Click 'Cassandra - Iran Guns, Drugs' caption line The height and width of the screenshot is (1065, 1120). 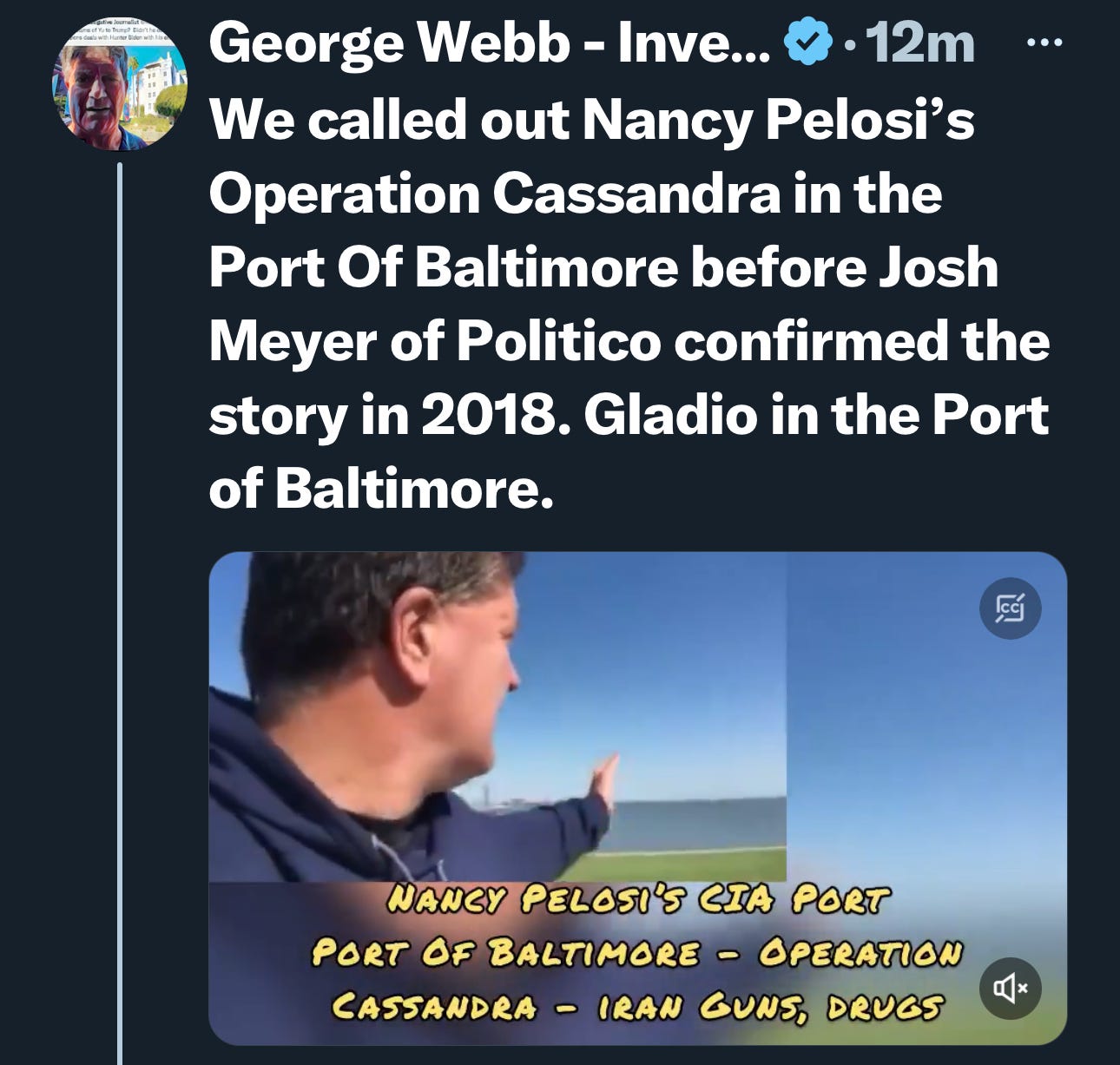click(x=637, y=1007)
